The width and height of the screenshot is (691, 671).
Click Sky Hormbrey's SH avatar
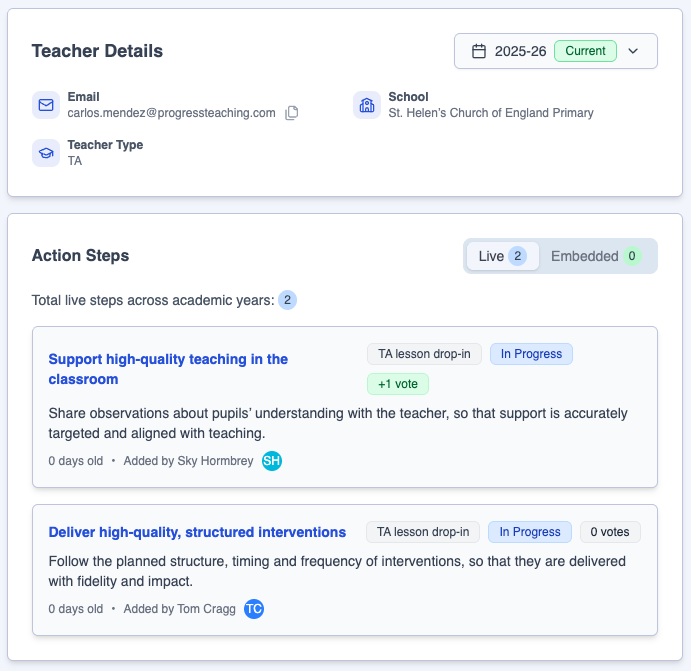[x=272, y=461]
